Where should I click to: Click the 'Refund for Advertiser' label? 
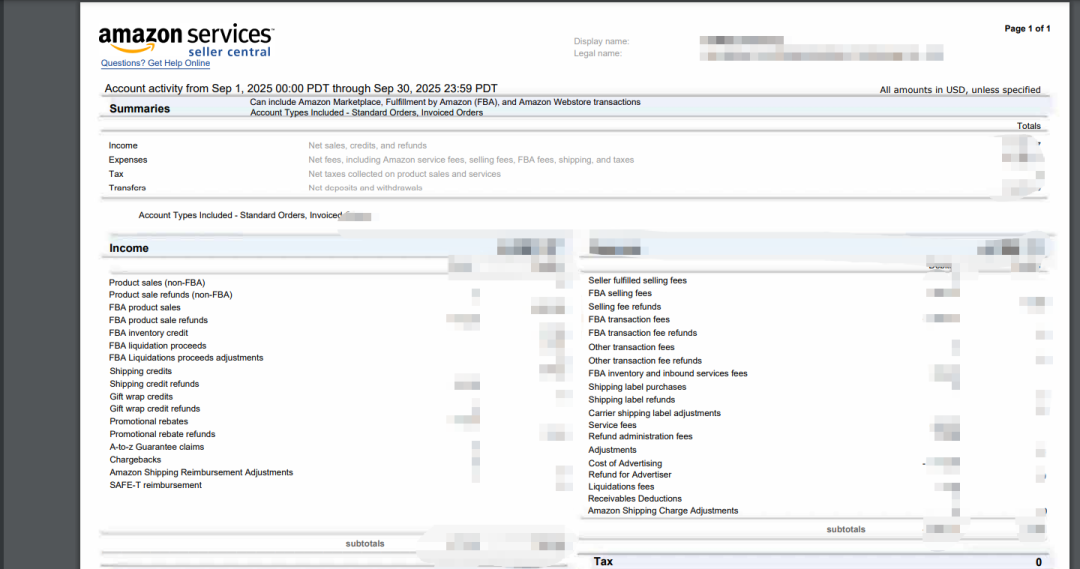click(x=630, y=475)
